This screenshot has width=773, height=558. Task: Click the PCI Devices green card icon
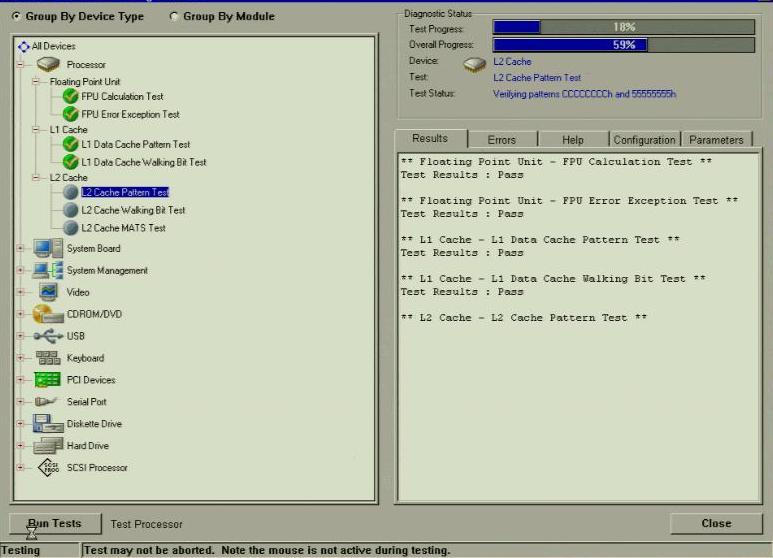(x=48, y=380)
